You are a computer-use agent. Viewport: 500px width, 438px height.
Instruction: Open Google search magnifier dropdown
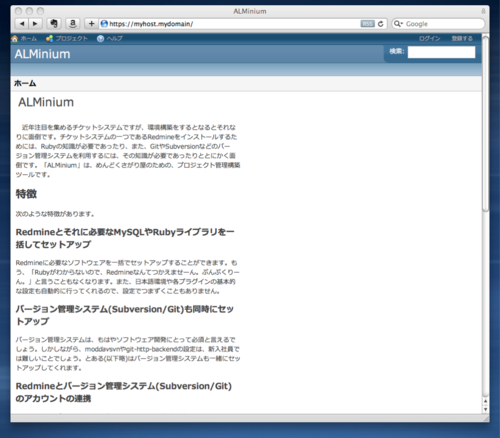coord(398,24)
